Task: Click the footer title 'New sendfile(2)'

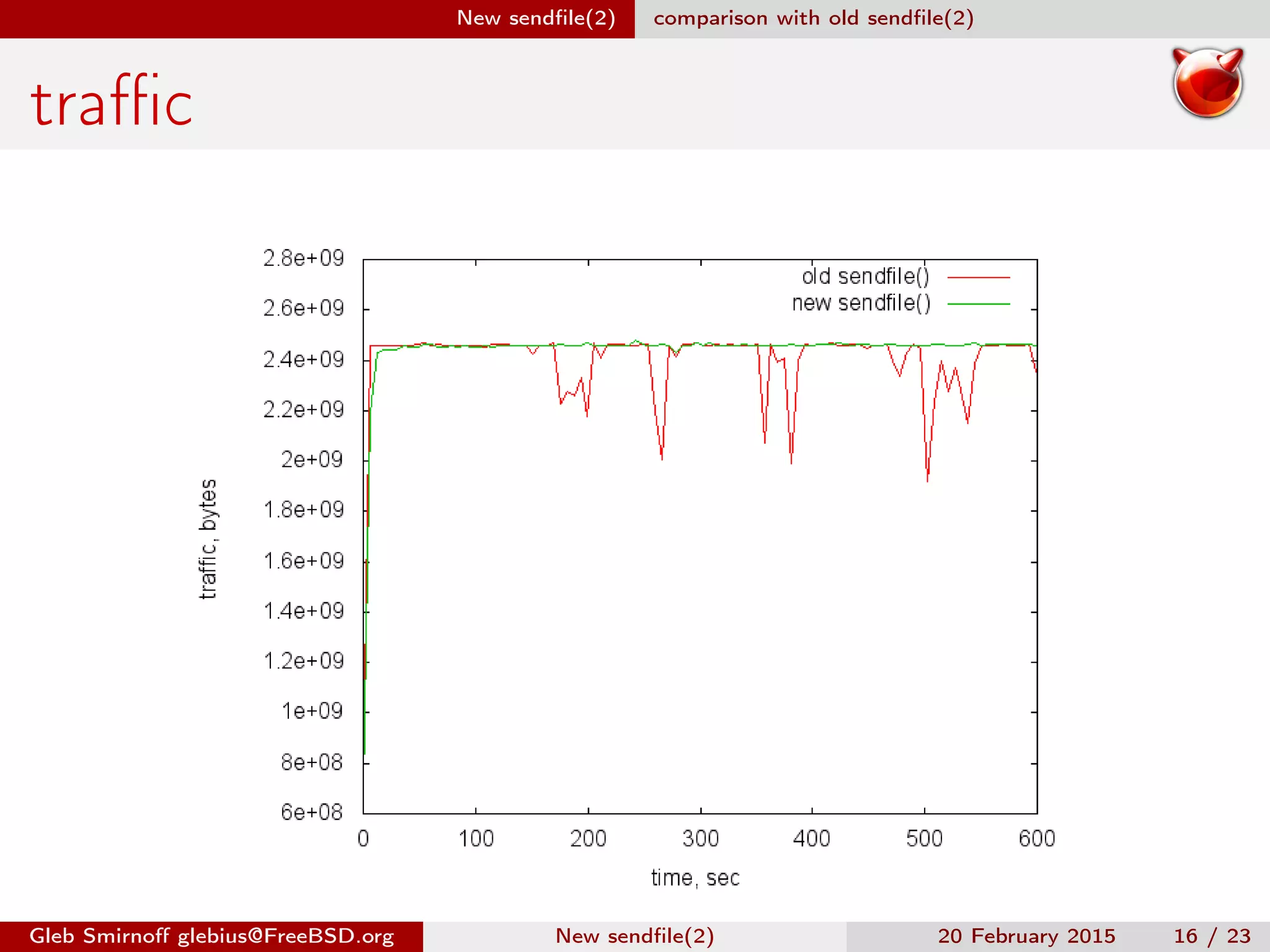Action: (634, 936)
